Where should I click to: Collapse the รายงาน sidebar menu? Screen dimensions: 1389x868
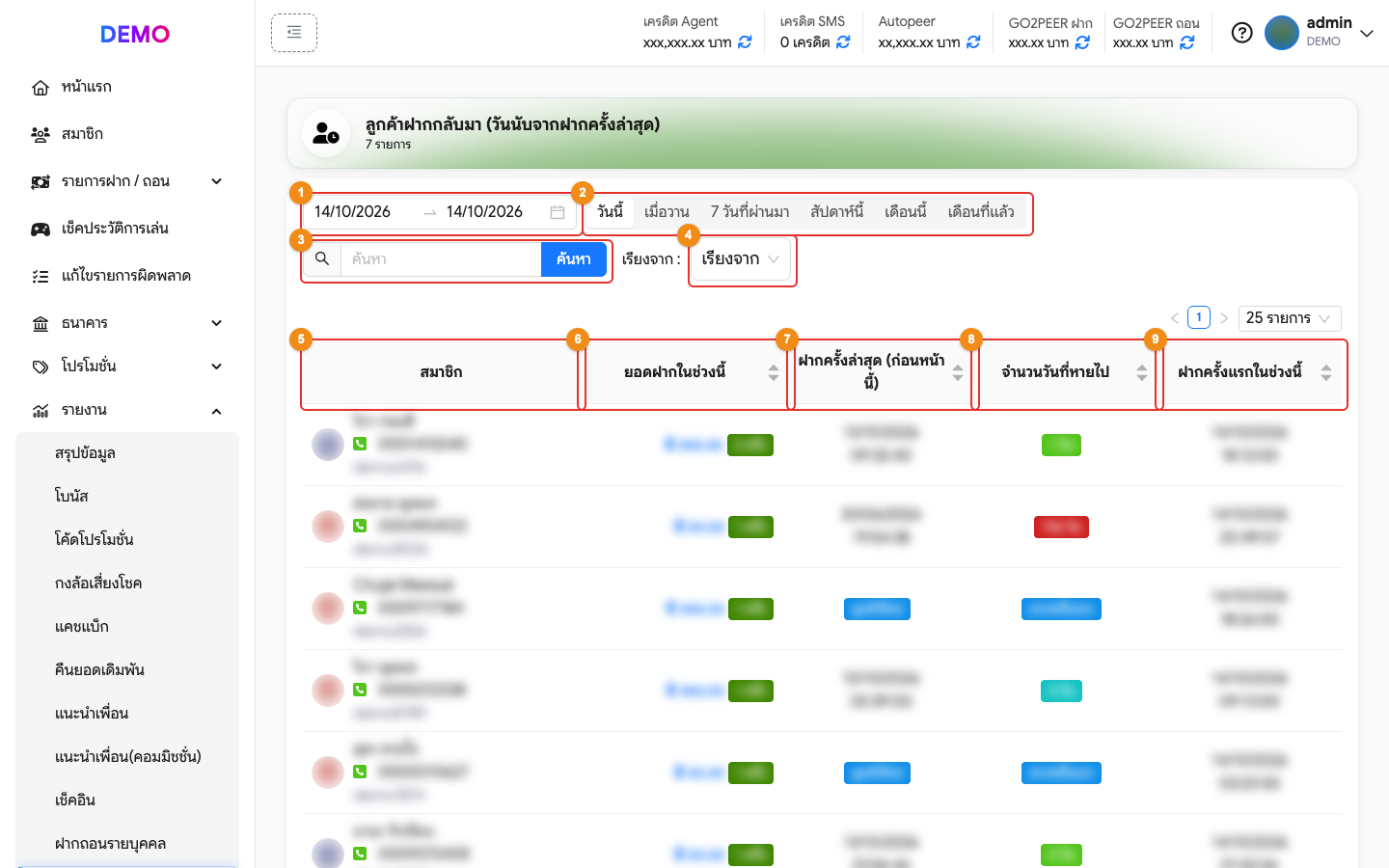(x=127, y=410)
